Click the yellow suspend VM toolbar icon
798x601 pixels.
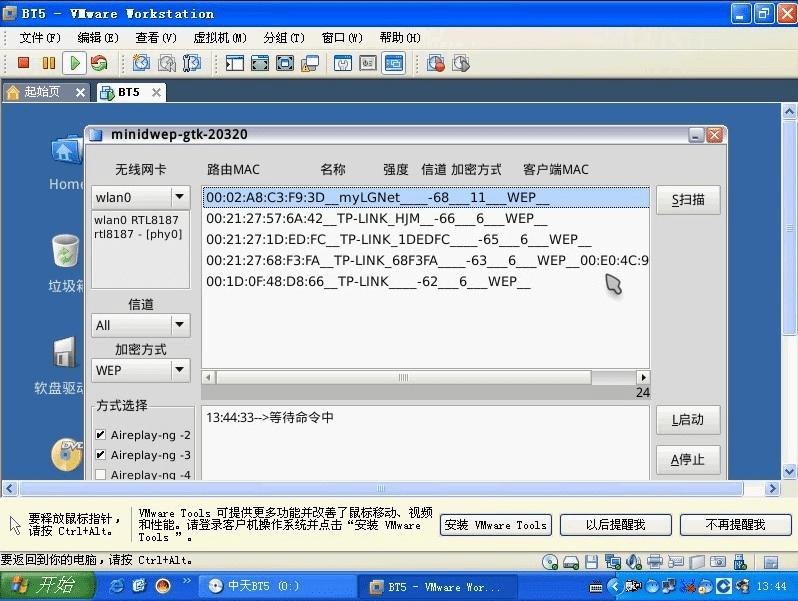pos(49,63)
